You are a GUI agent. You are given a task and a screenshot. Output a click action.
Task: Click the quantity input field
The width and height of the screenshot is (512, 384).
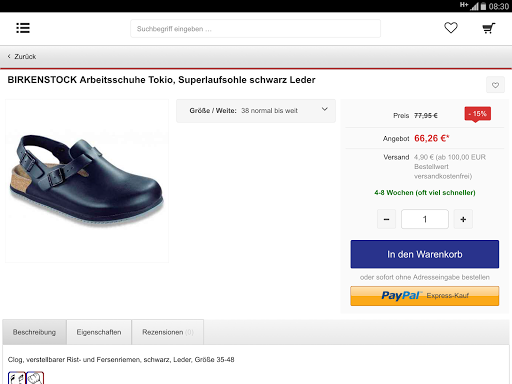[425, 219]
